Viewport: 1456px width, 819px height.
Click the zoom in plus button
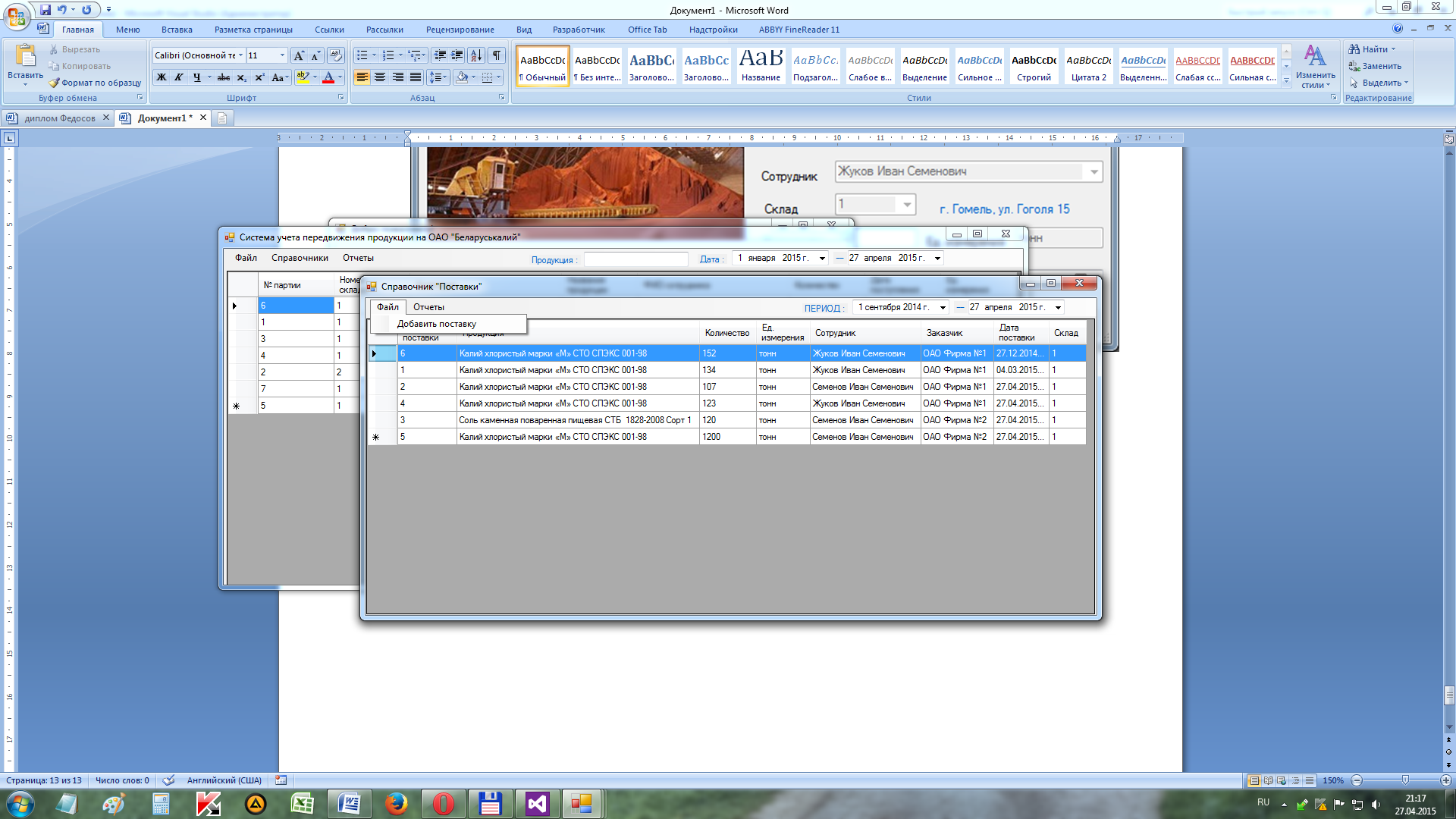(x=1445, y=780)
